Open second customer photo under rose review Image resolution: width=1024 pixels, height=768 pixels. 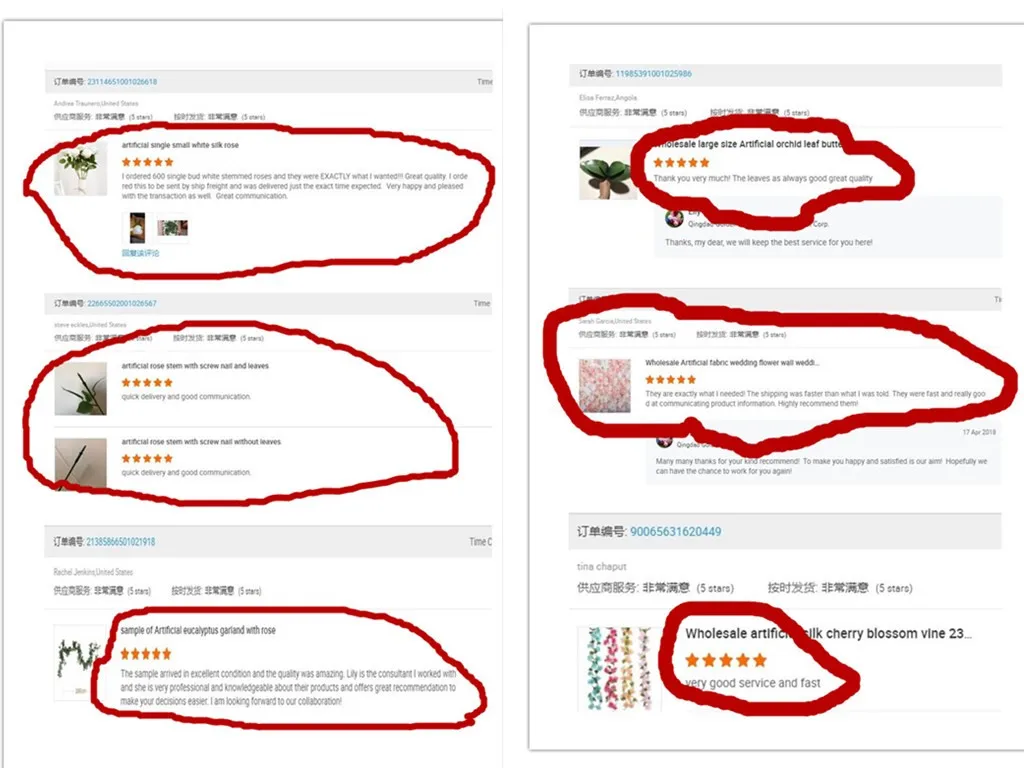click(x=172, y=228)
